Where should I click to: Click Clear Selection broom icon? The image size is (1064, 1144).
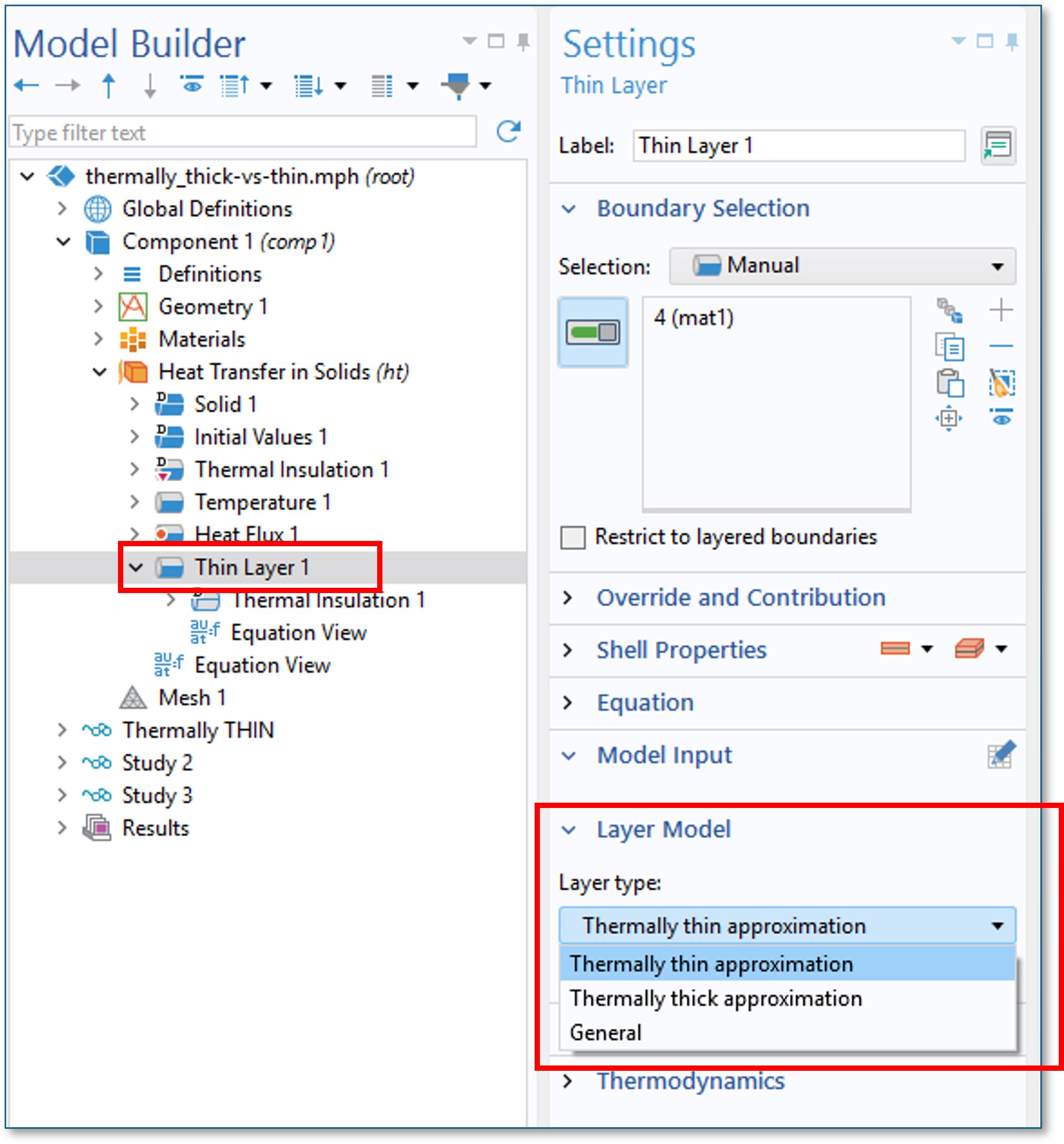pyautogui.click(x=1001, y=383)
